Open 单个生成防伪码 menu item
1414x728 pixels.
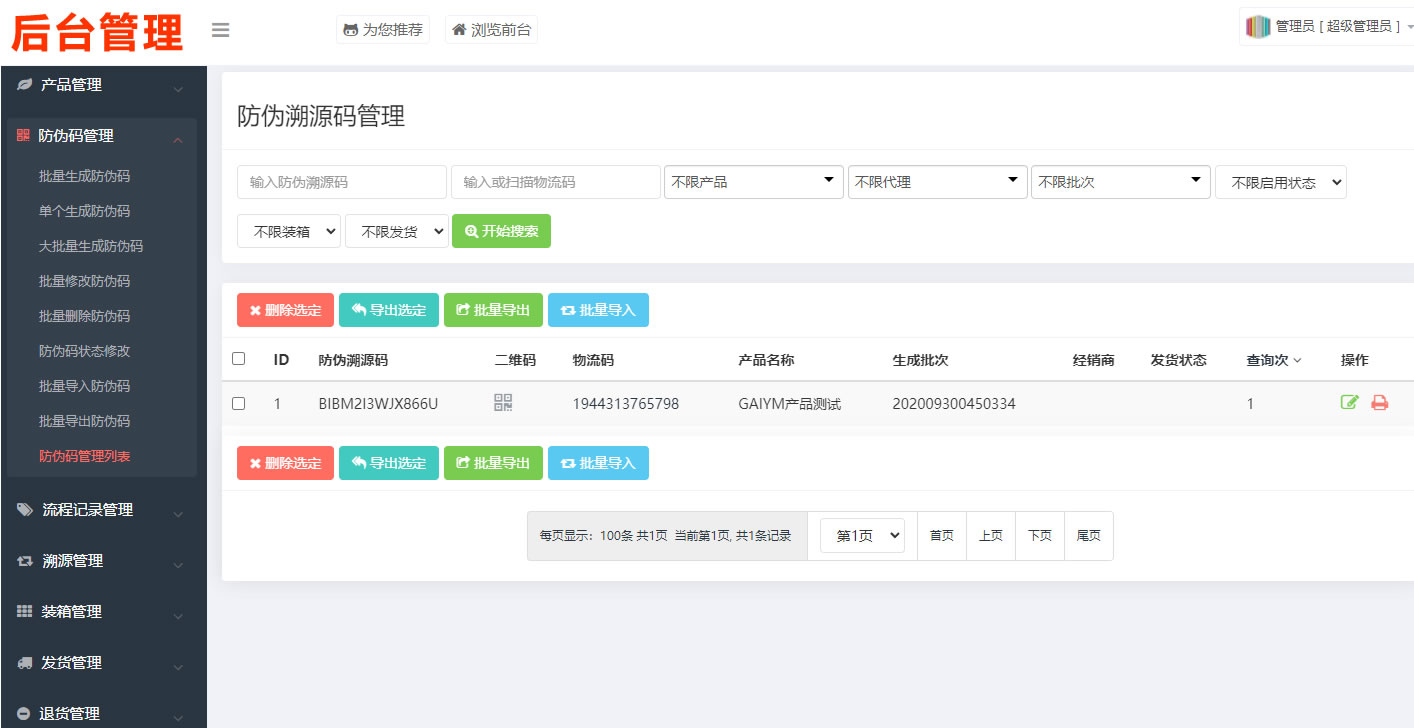85,211
